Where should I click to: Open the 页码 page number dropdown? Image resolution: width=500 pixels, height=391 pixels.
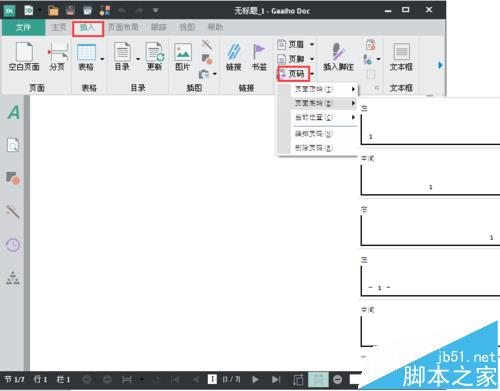coord(293,74)
